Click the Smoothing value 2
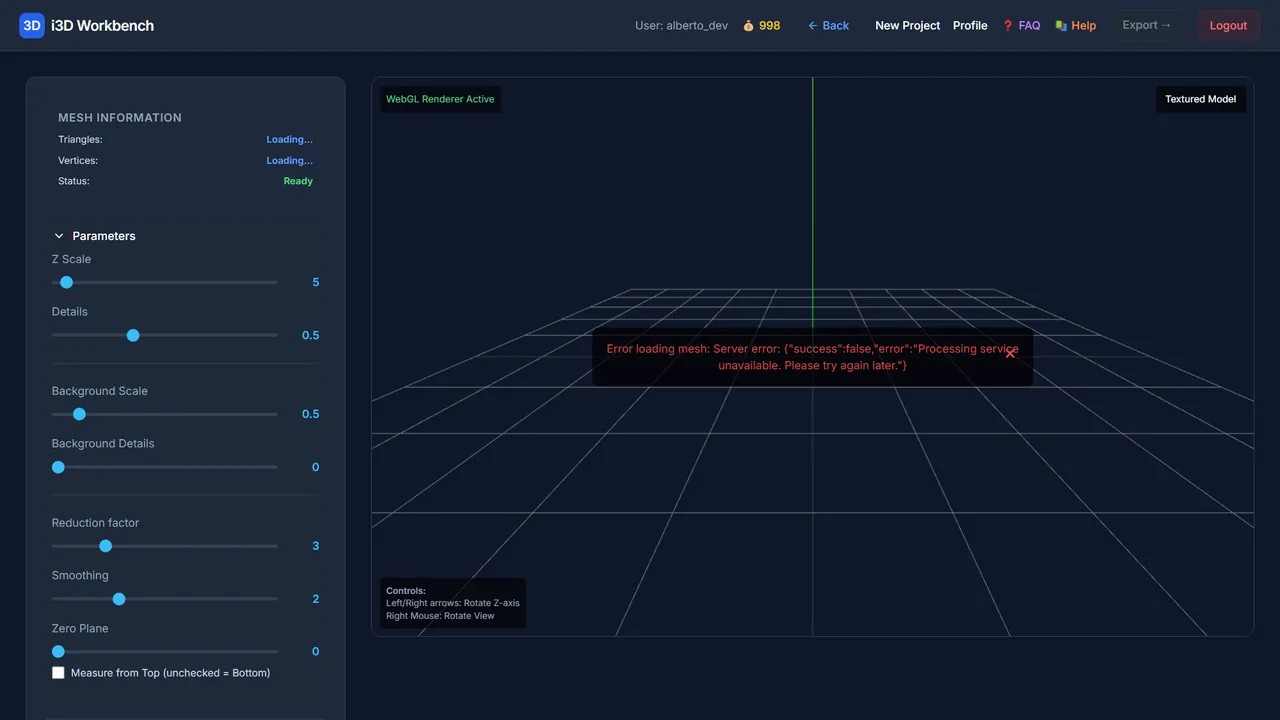 (316, 599)
